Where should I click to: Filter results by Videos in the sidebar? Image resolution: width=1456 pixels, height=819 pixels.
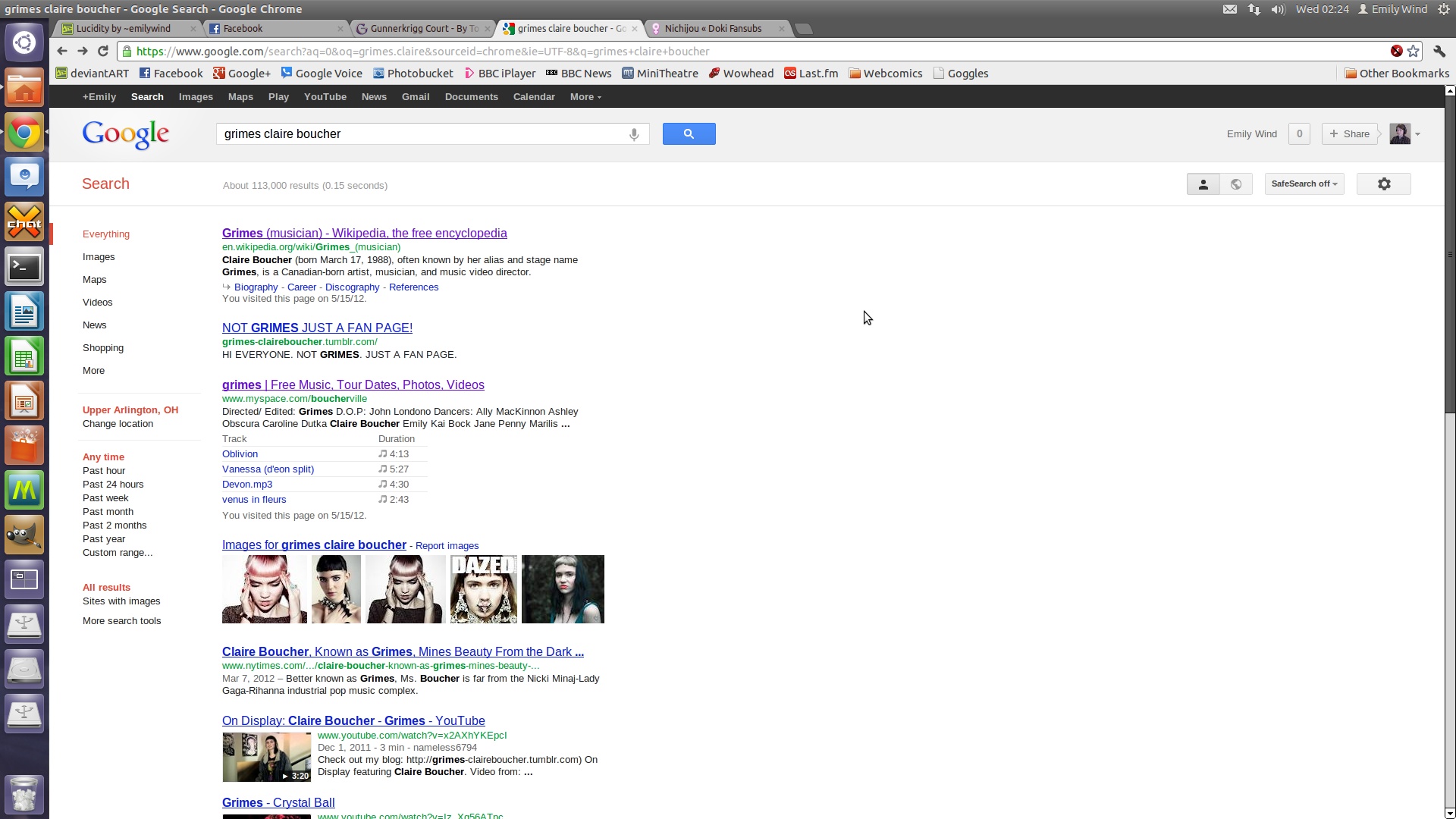[98, 303]
